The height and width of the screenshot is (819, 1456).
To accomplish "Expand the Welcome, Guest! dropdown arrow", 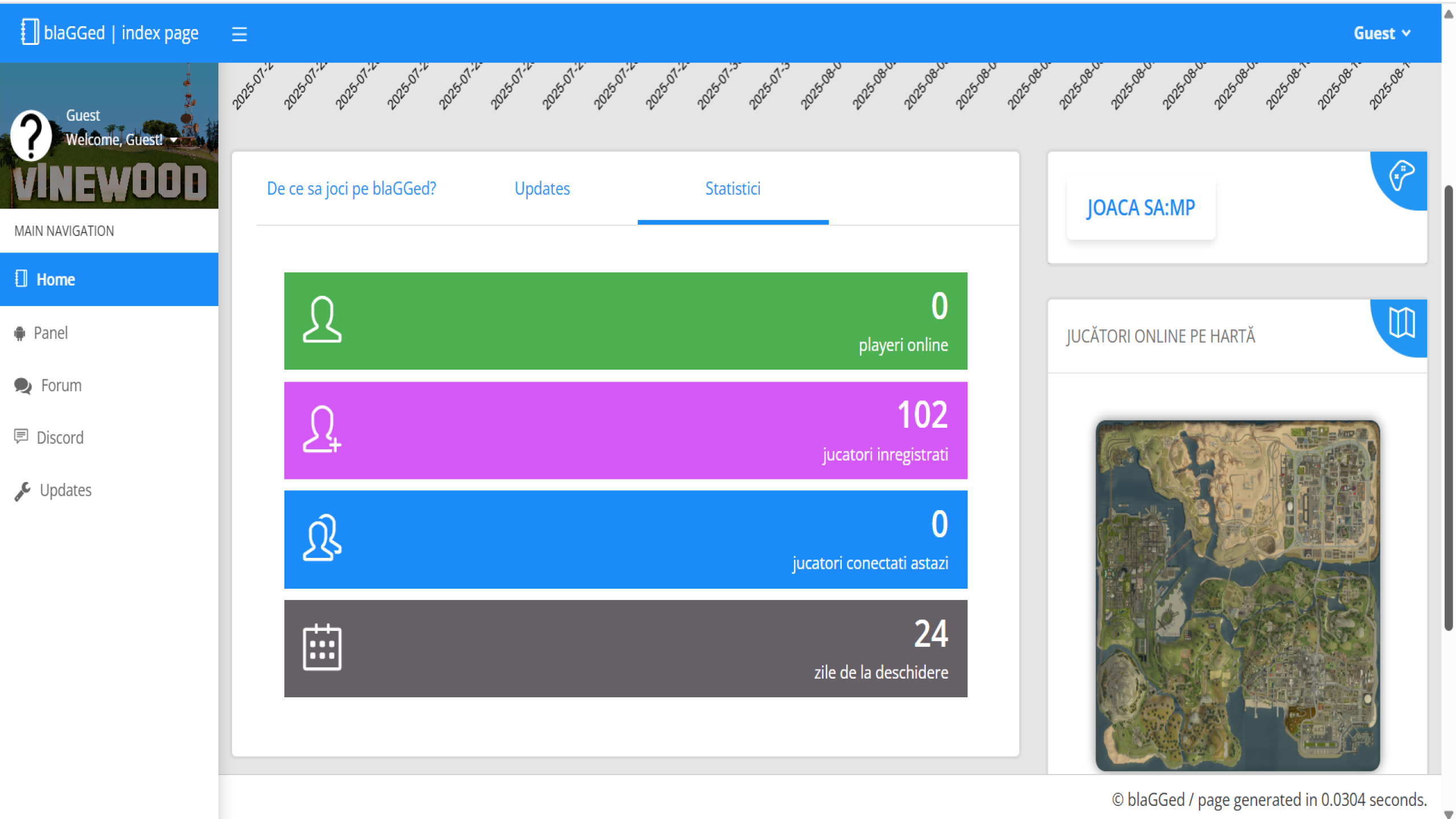I will coord(173,140).
